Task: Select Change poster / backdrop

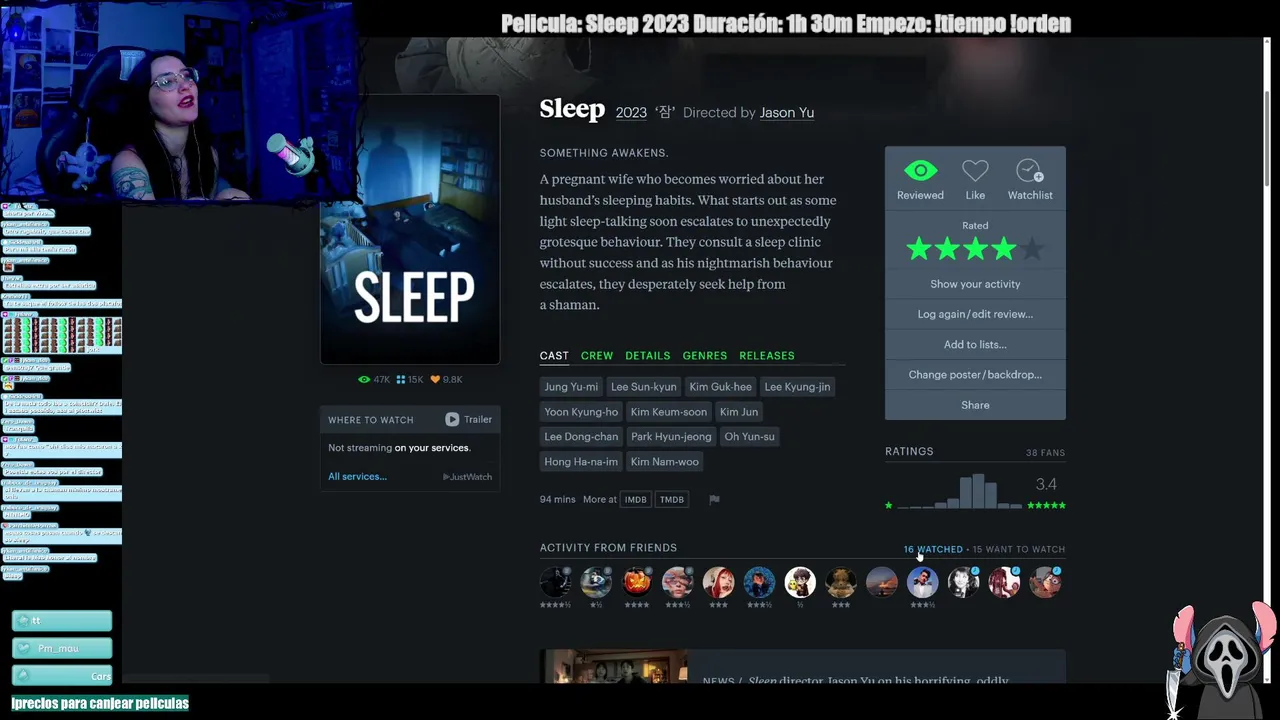Action: (x=975, y=375)
